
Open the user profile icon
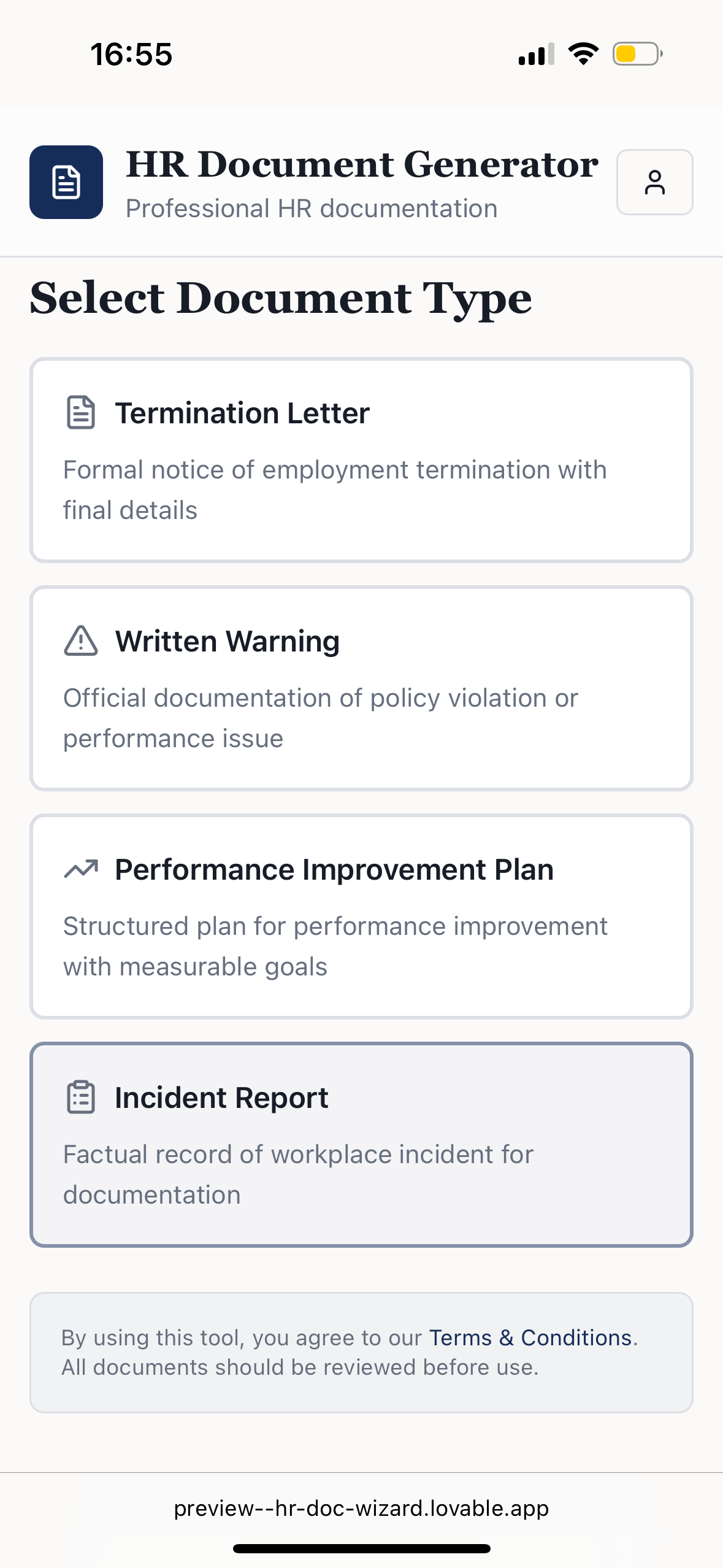654,182
